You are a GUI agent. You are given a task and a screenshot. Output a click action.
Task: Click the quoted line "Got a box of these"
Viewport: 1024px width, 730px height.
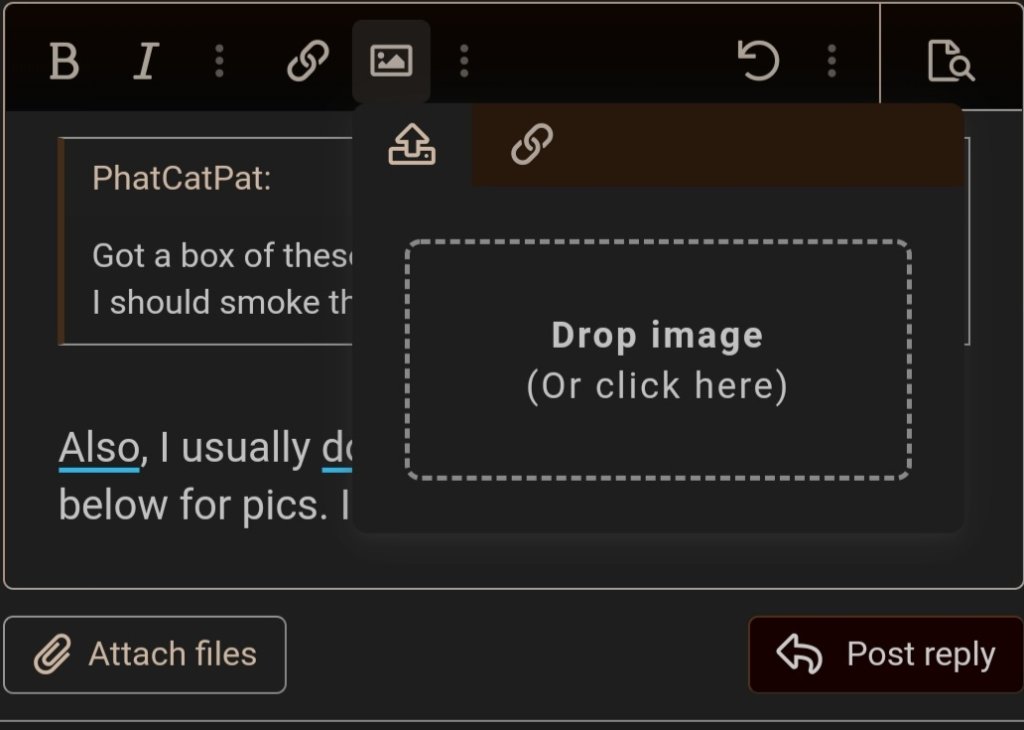point(222,256)
